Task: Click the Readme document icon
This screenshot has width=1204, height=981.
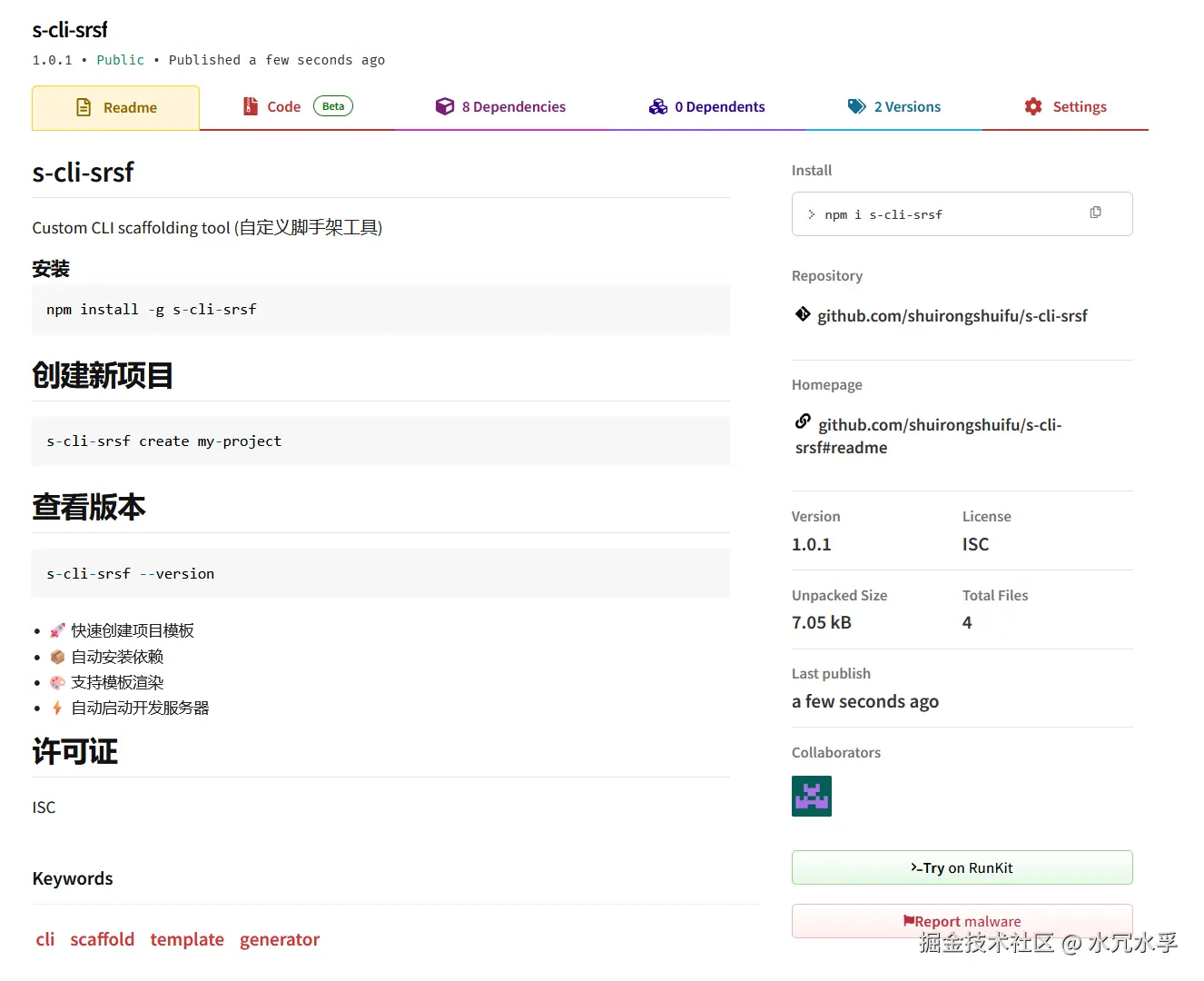Action: click(x=84, y=107)
